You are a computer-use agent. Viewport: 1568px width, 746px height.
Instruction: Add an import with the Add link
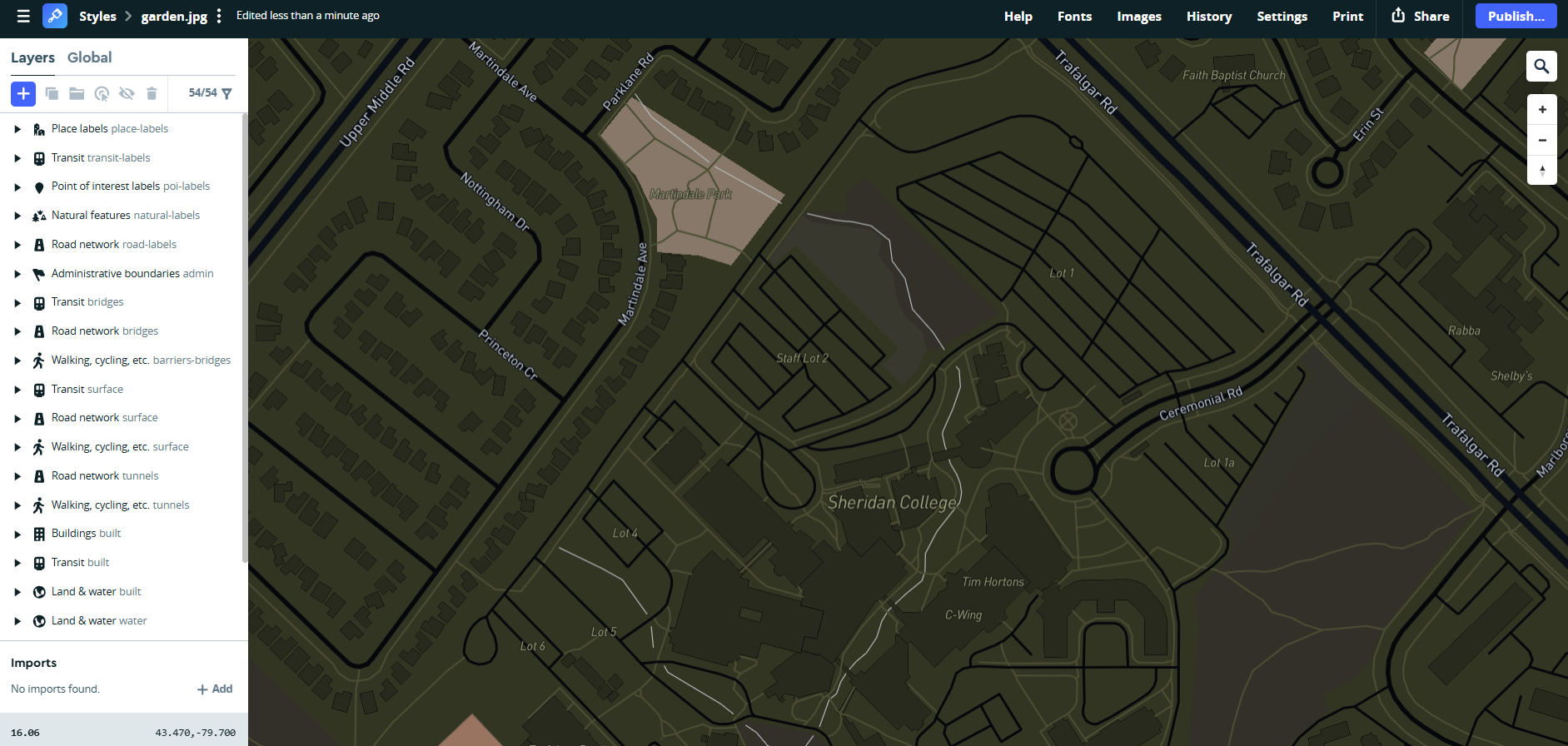click(x=215, y=689)
